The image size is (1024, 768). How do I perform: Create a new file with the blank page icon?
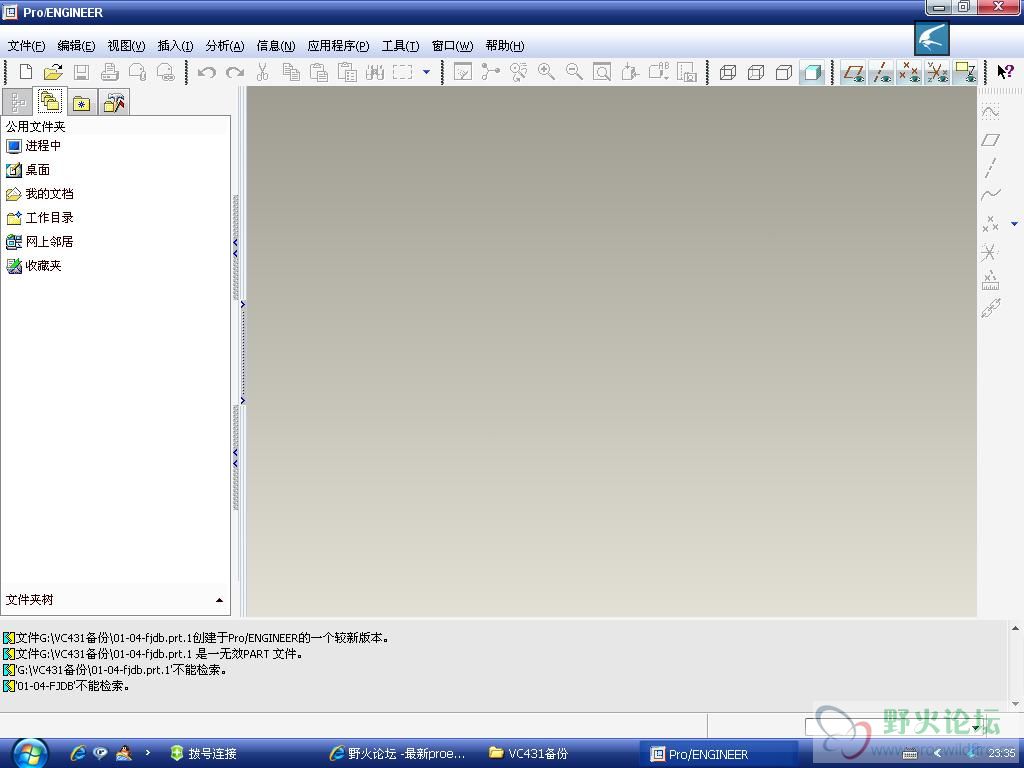(x=25, y=72)
